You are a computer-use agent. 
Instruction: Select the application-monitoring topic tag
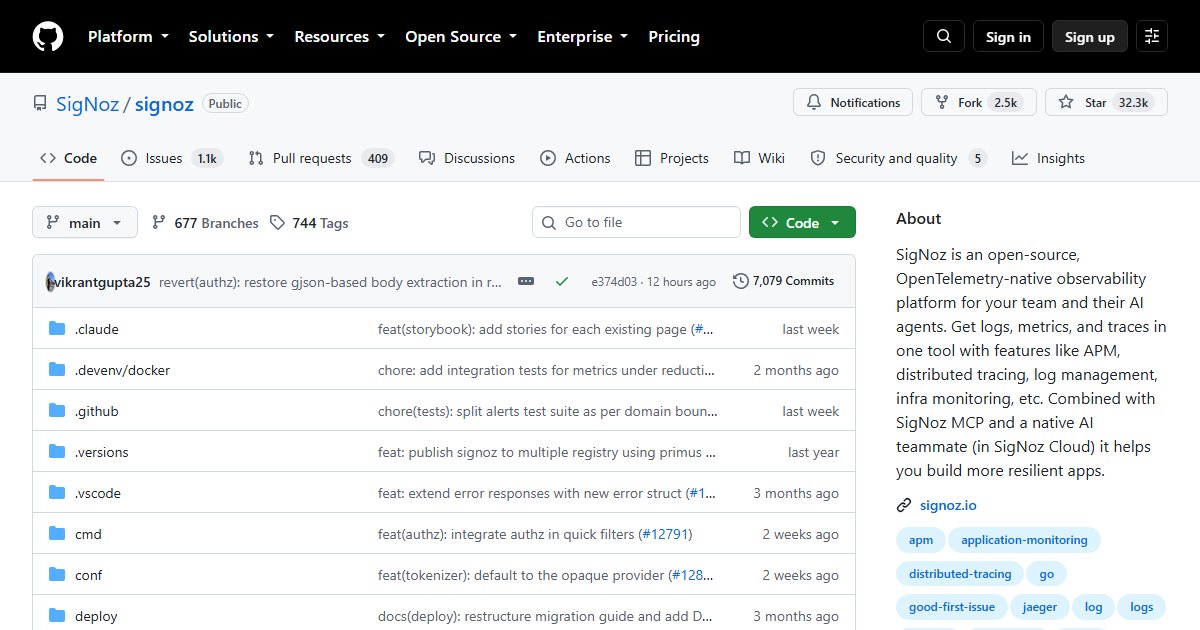[x=1024, y=540]
